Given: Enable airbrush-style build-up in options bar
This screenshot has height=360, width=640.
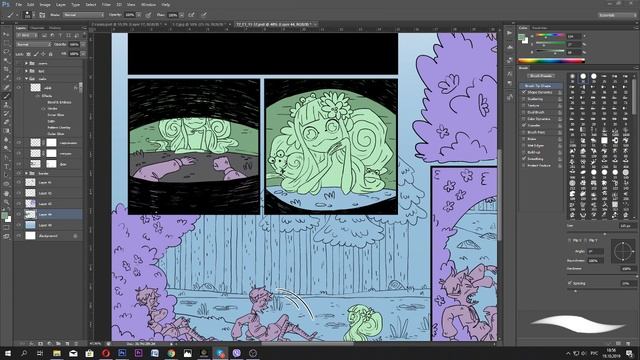Looking at the screenshot, I should coord(191,15).
